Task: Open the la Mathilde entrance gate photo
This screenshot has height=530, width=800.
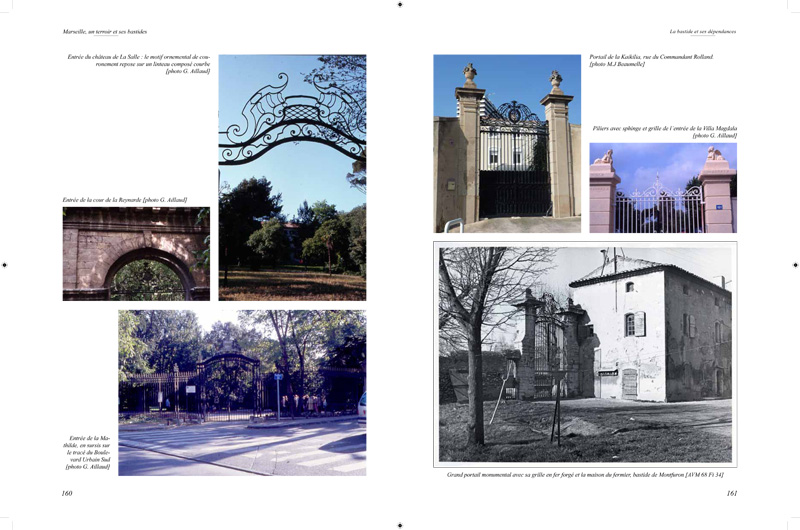Action: tap(242, 392)
